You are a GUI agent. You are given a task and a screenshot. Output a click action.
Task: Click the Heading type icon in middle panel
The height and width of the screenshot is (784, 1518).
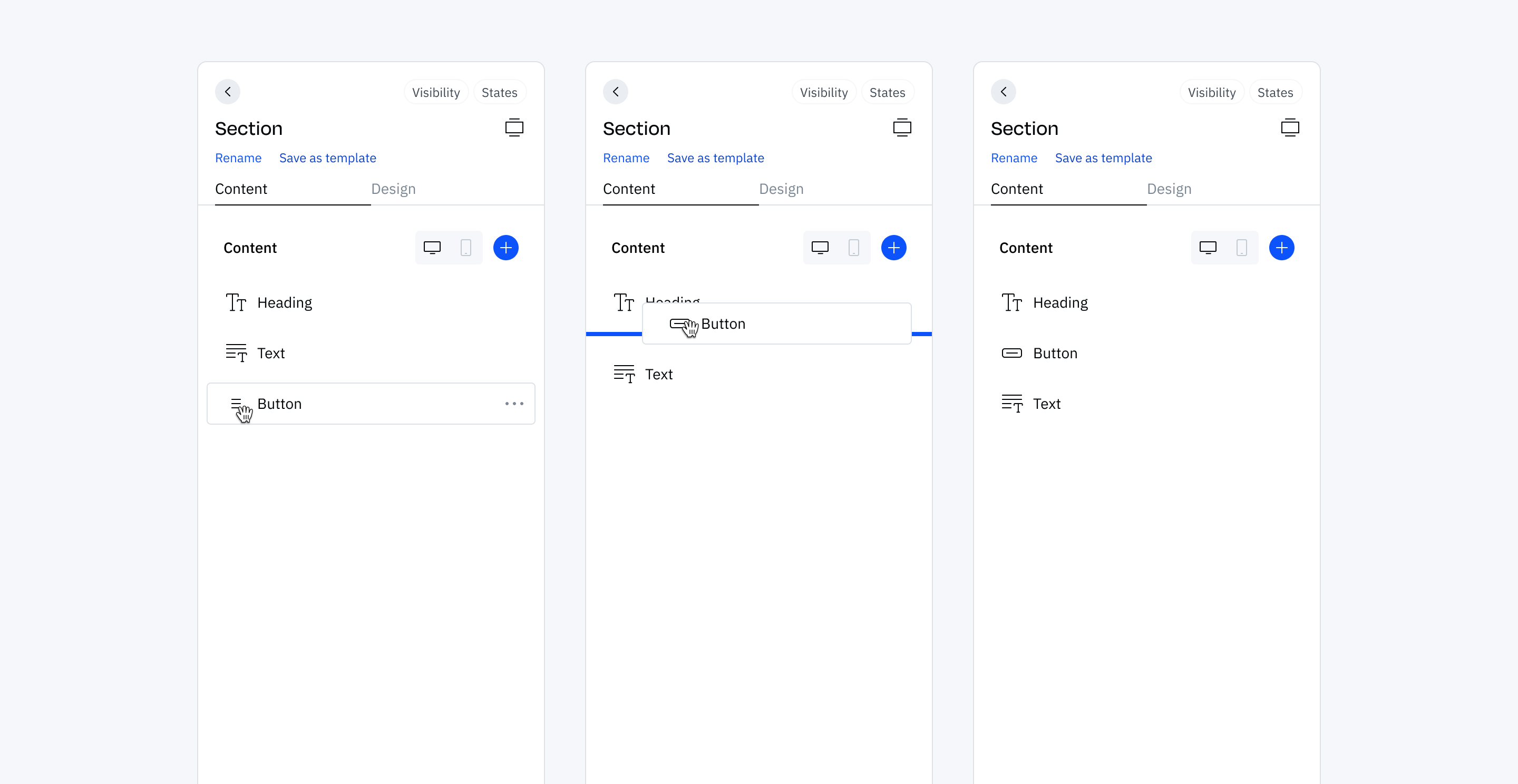[624, 303]
